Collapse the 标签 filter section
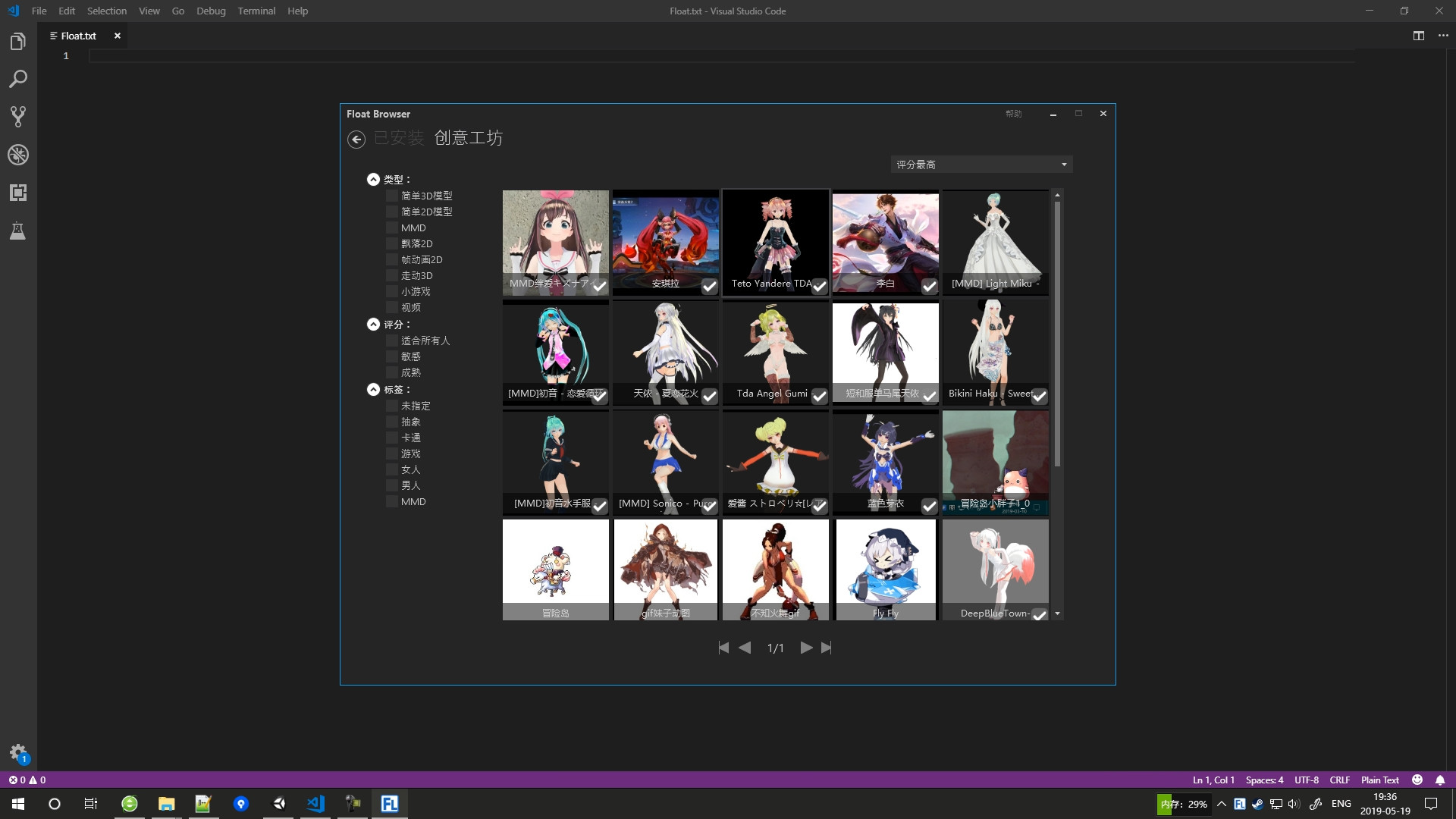 point(373,389)
